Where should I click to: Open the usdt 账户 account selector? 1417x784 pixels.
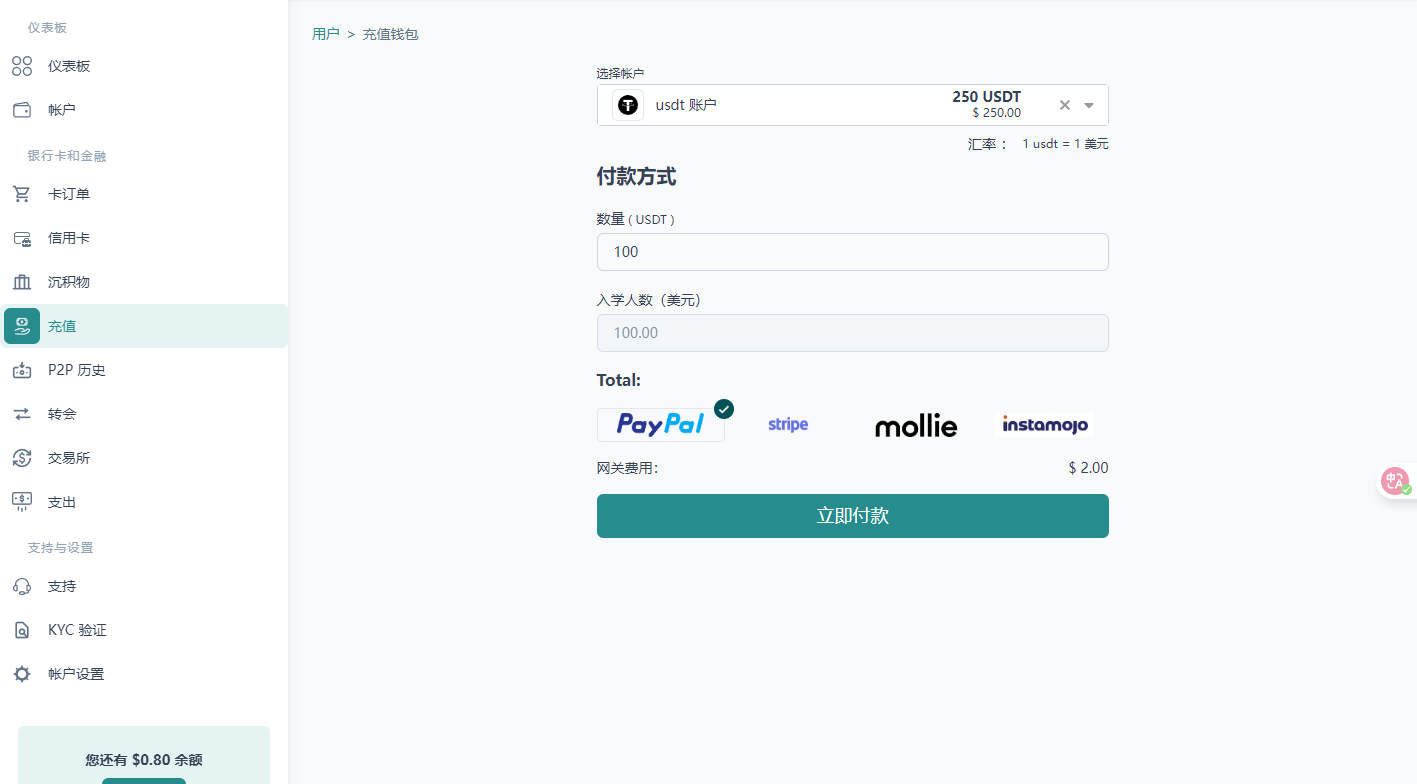click(853, 105)
